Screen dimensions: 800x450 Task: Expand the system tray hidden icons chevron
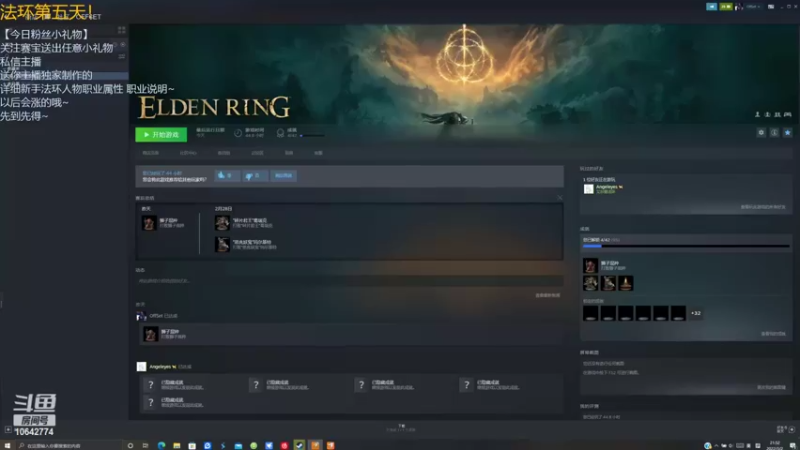[716, 445]
